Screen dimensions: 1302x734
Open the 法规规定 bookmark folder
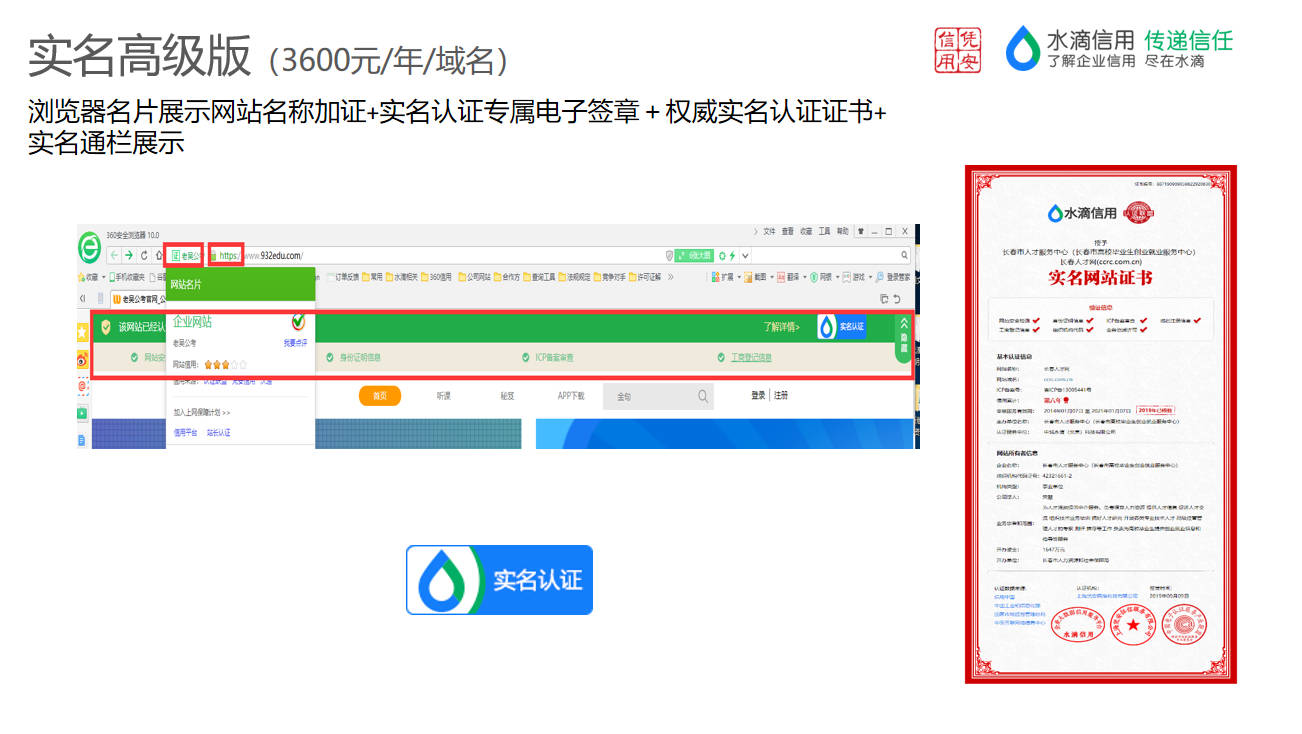tap(575, 276)
